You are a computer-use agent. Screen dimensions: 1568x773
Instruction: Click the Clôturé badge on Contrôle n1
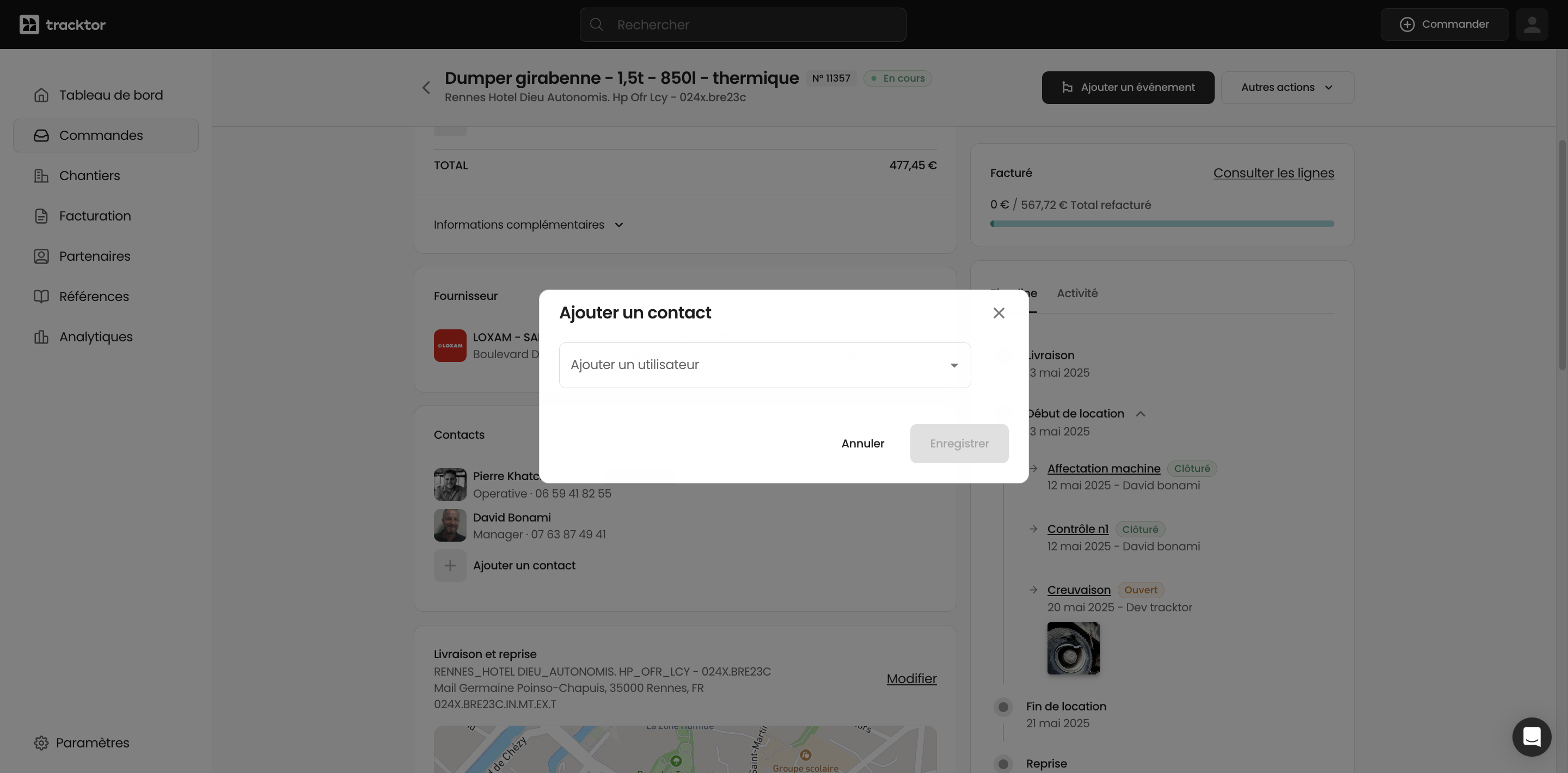(x=1140, y=529)
